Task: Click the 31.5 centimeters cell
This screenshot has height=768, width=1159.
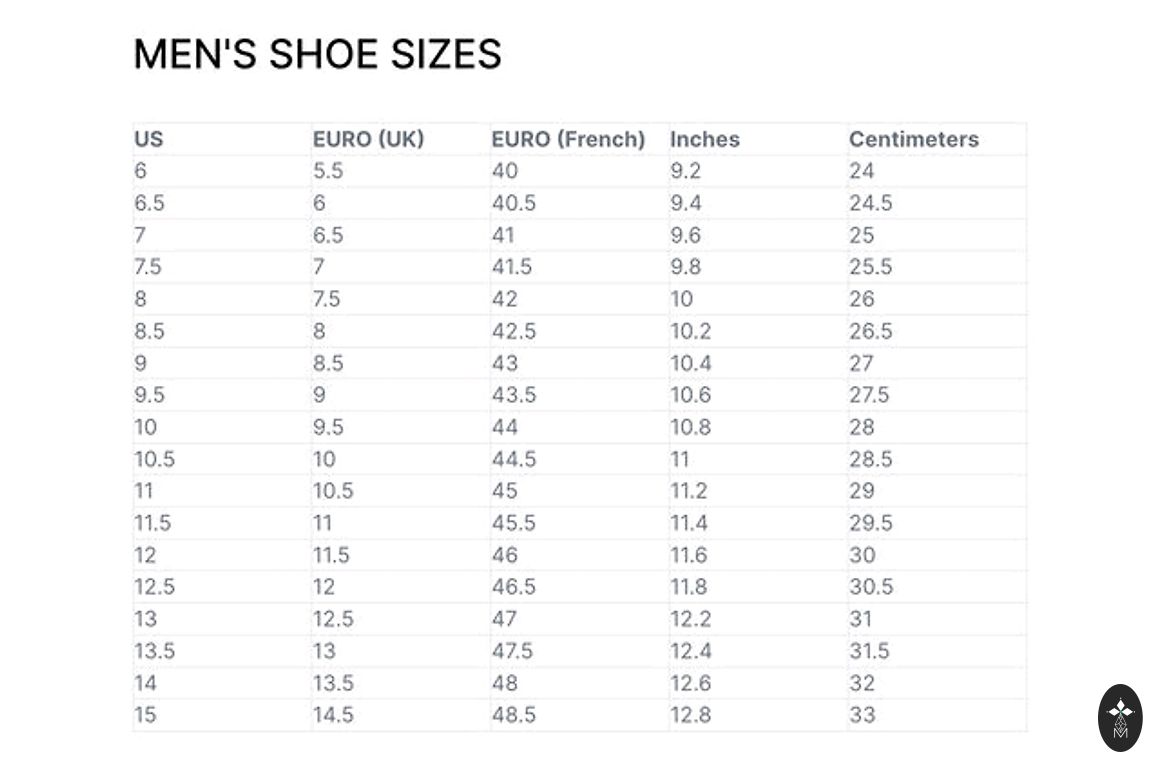Action: [x=870, y=651]
